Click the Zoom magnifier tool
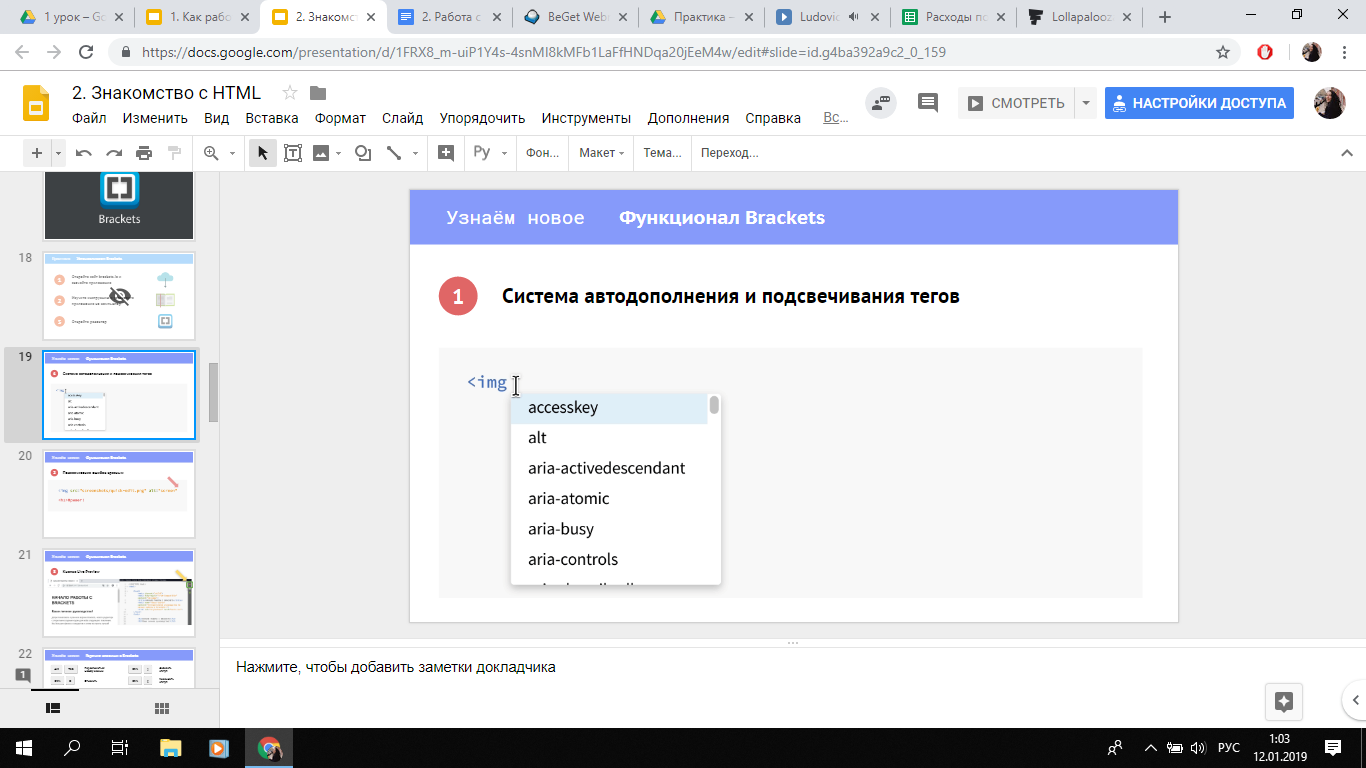 pos(211,153)
